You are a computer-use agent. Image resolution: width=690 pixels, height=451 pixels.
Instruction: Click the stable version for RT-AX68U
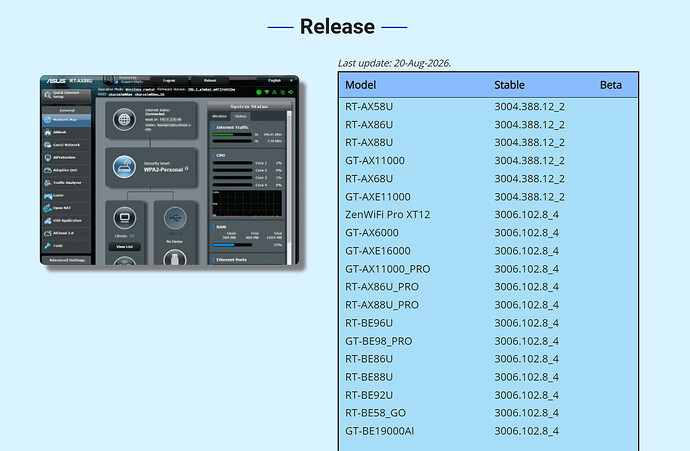point(529,179)
